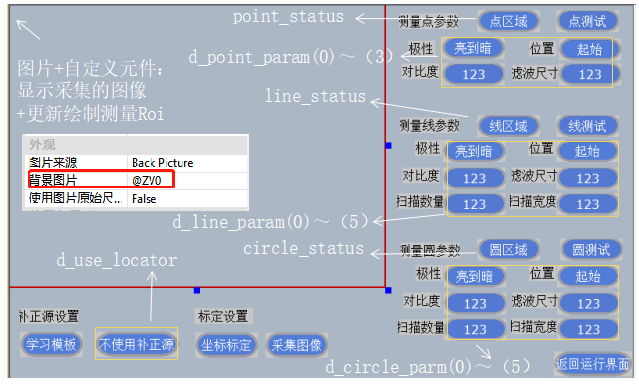Click the 返回运行界面 button
The image size is (639, 388).
click(593, 364)
